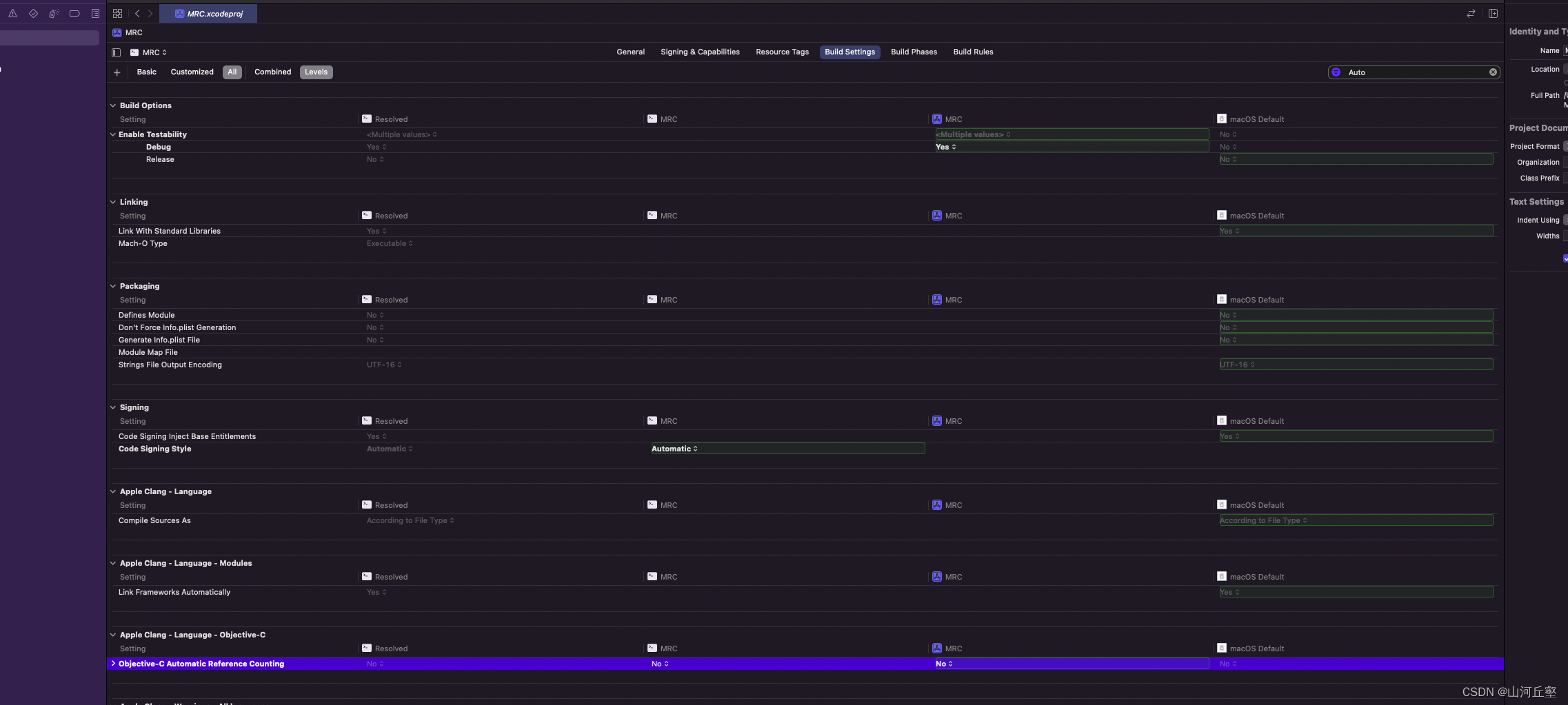
Task: Open the Test navigator diamond icon
Action: [x=33, y=13]
